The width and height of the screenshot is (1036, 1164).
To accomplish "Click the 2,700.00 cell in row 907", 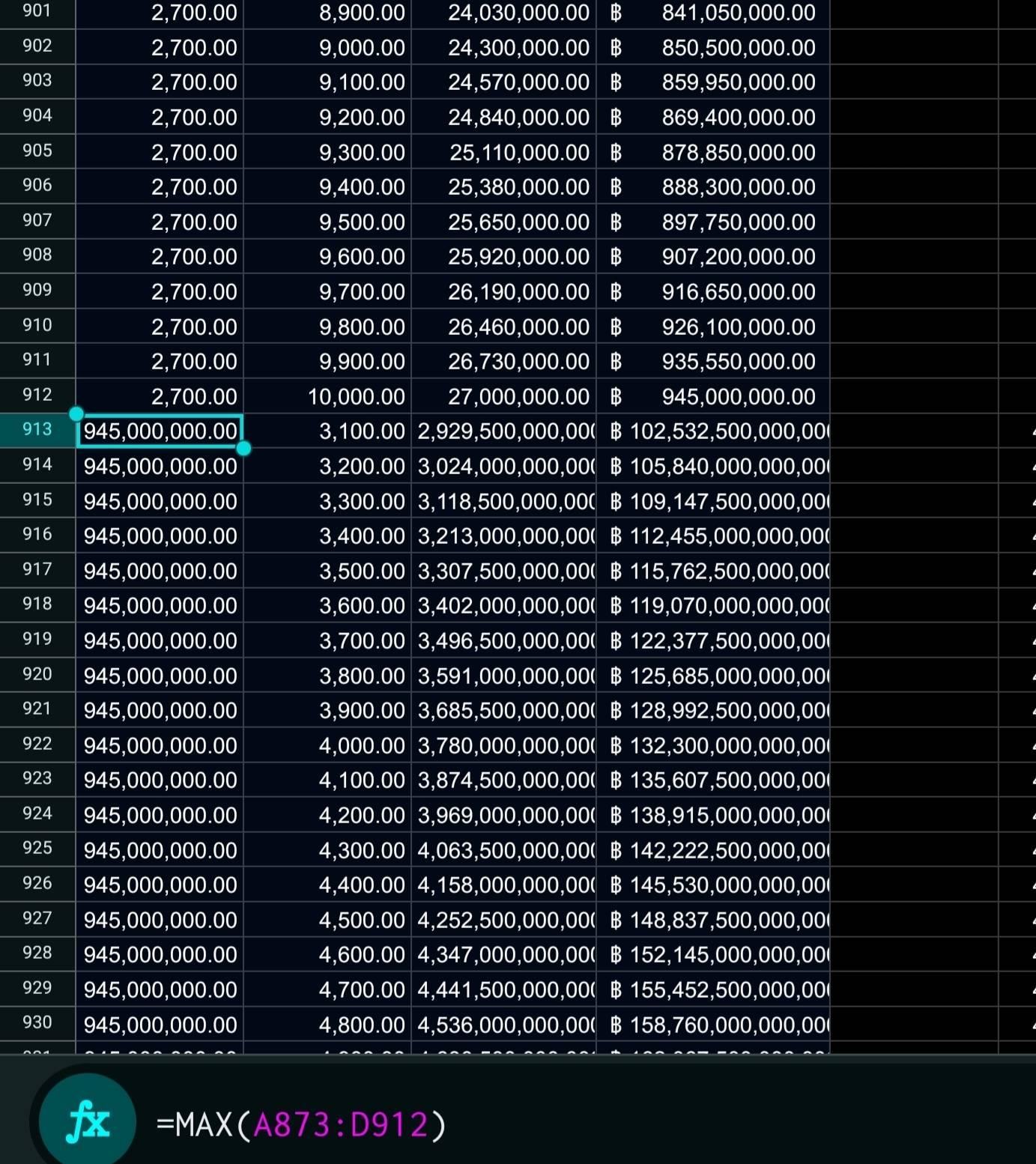I will [x=160, y=221].
